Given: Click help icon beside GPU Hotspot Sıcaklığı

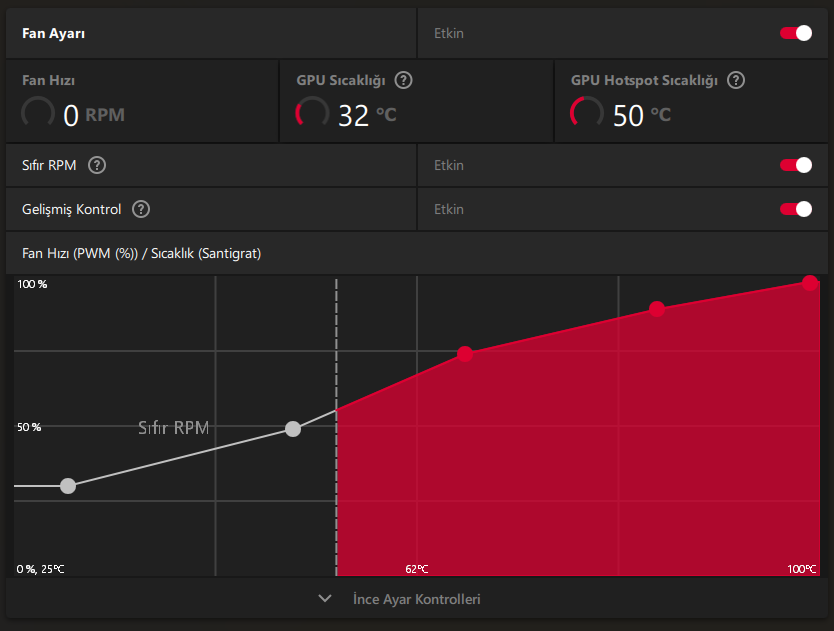Looking at the screenshot, I should tap(736, 80).
